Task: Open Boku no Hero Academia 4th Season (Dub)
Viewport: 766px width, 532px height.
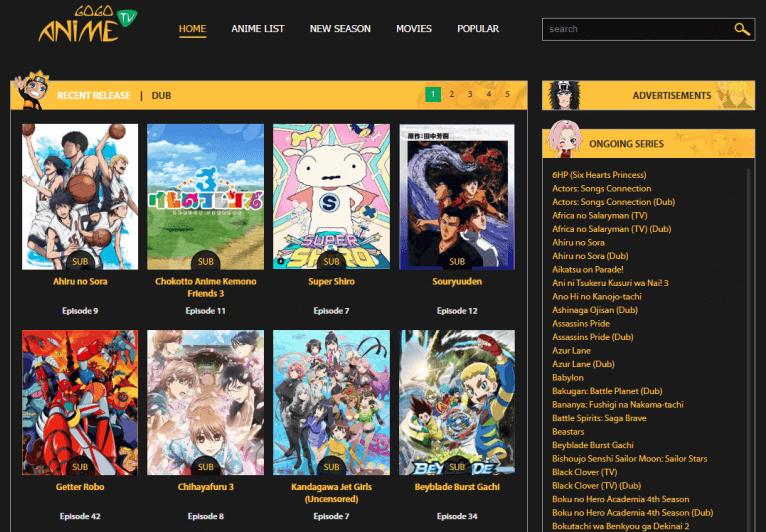Action: click(x=633, y=513)
